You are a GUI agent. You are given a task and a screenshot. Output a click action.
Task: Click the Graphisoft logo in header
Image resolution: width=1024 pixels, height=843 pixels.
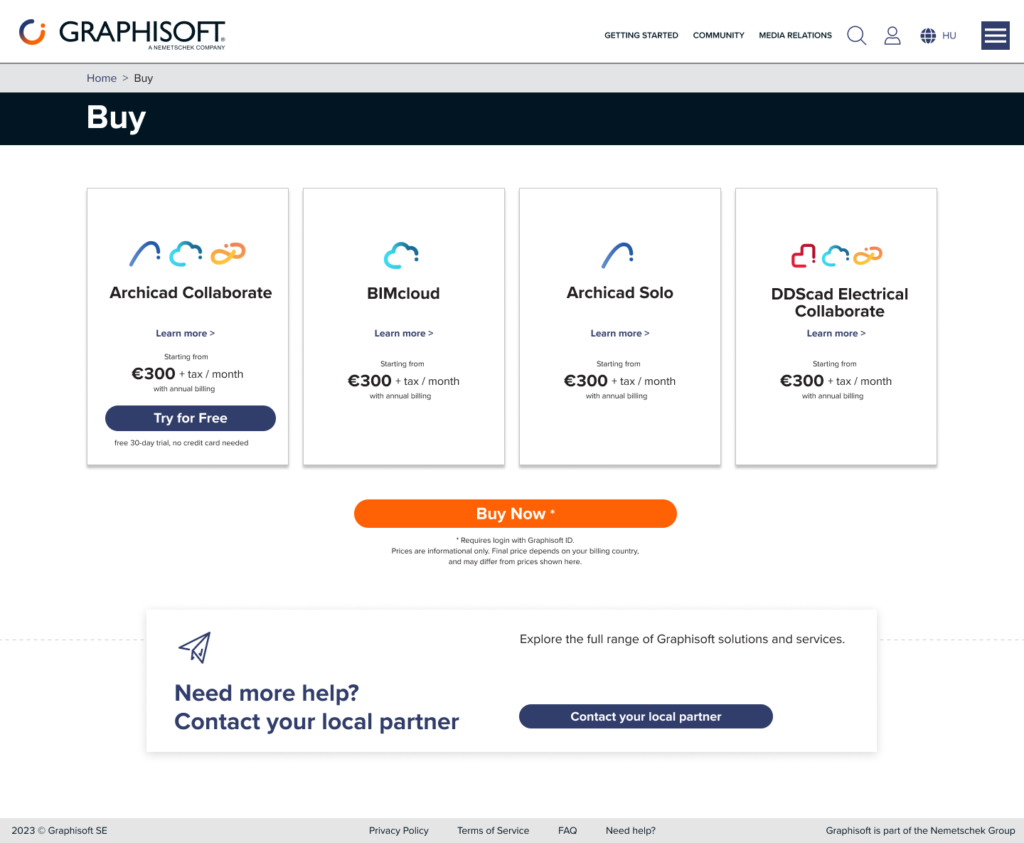(x=122, y=33)
